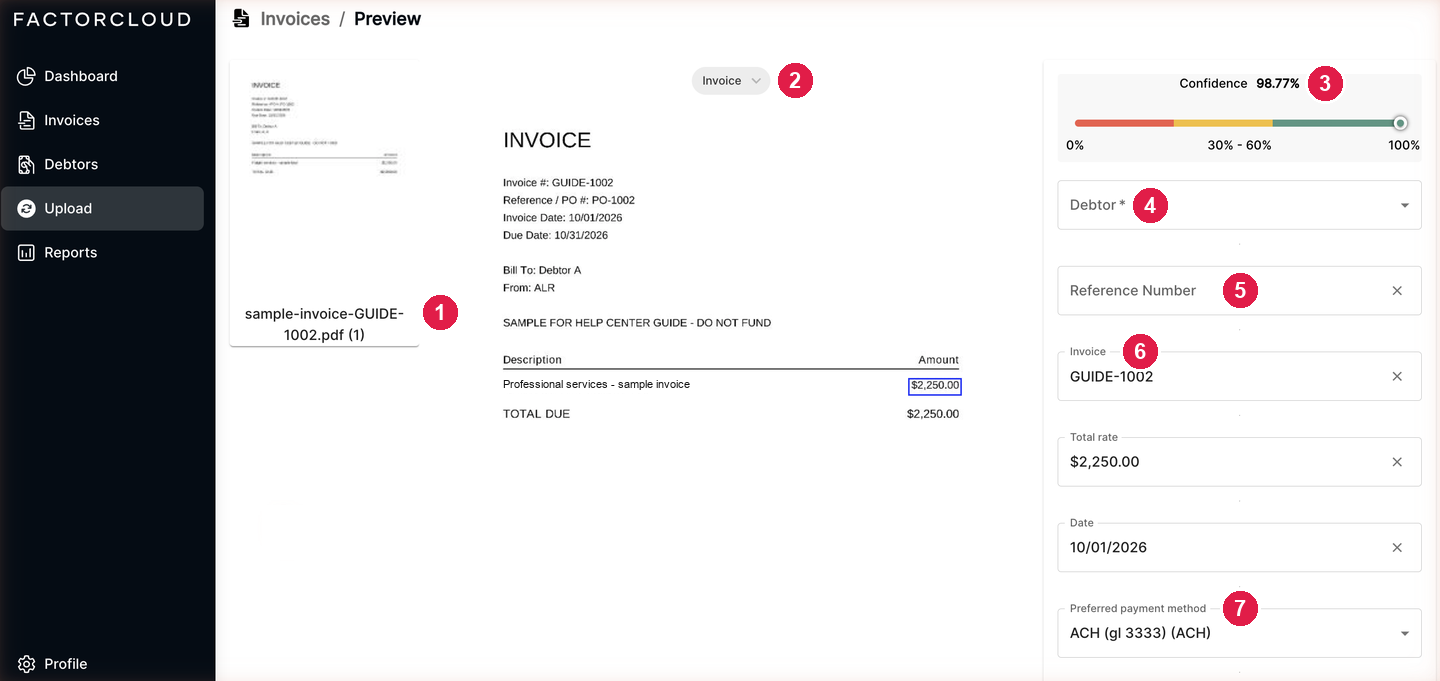The width and height of the screenshot is (1440, 681).
Task: Click the 'Reference / PO #: PO-1002' text
Action: (569, 200)
